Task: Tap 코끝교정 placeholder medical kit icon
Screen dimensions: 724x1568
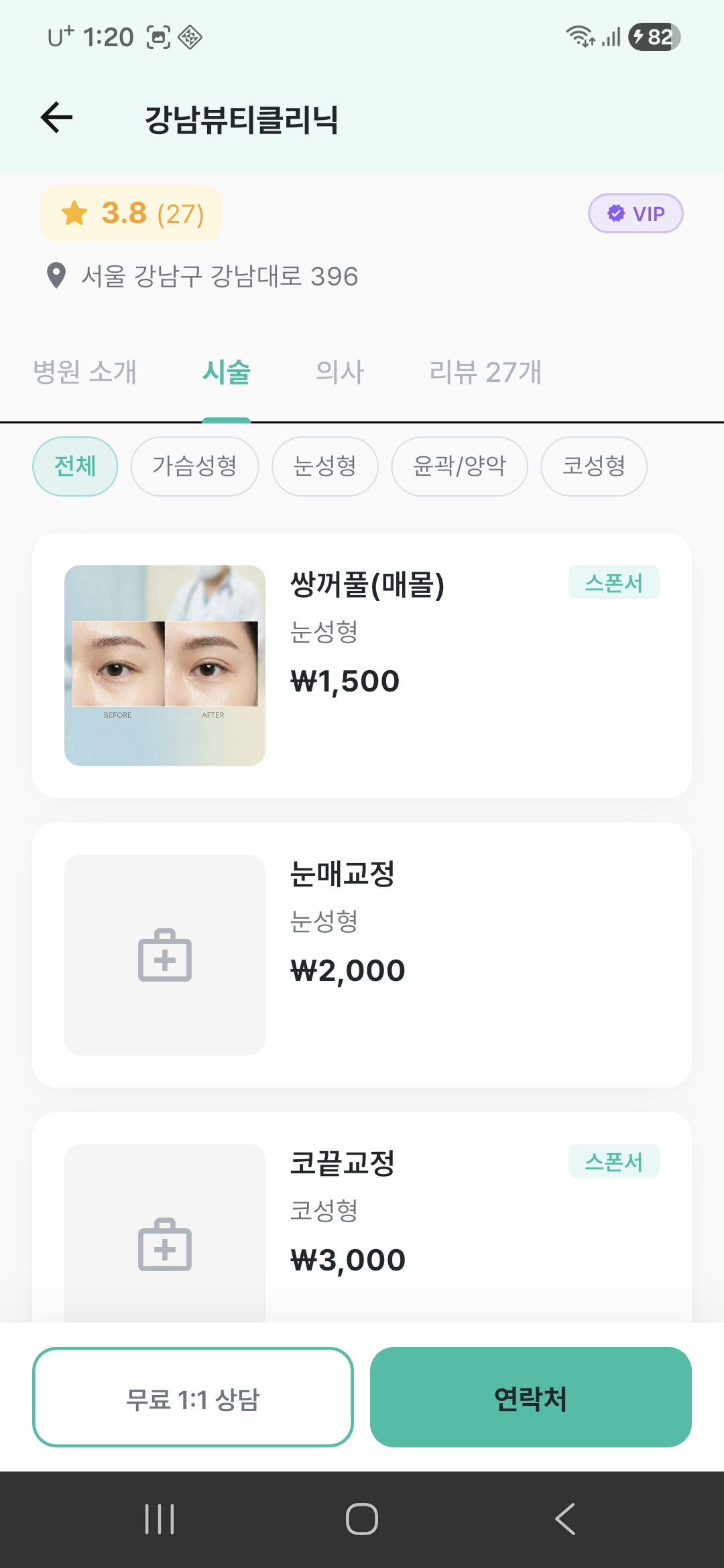Action: click(x=165, y=1244)
